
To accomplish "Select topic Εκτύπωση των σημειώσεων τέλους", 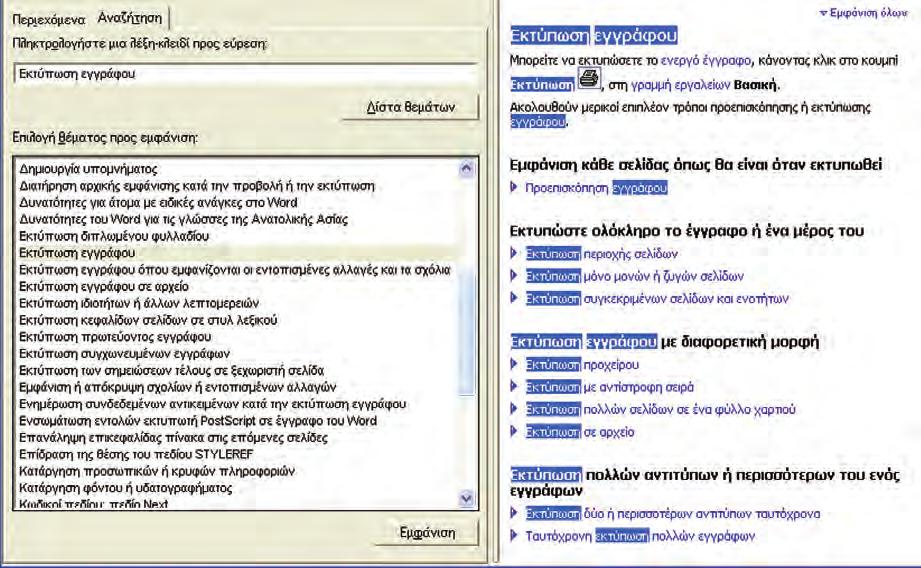I will coord(172,371).
